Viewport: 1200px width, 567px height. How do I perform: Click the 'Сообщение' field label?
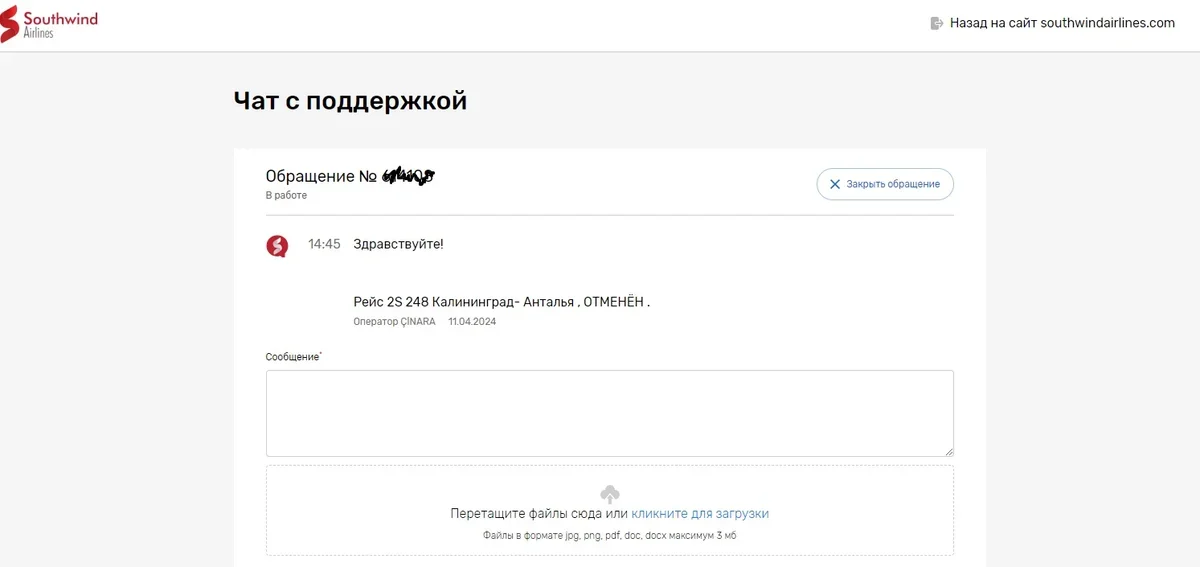292,357
